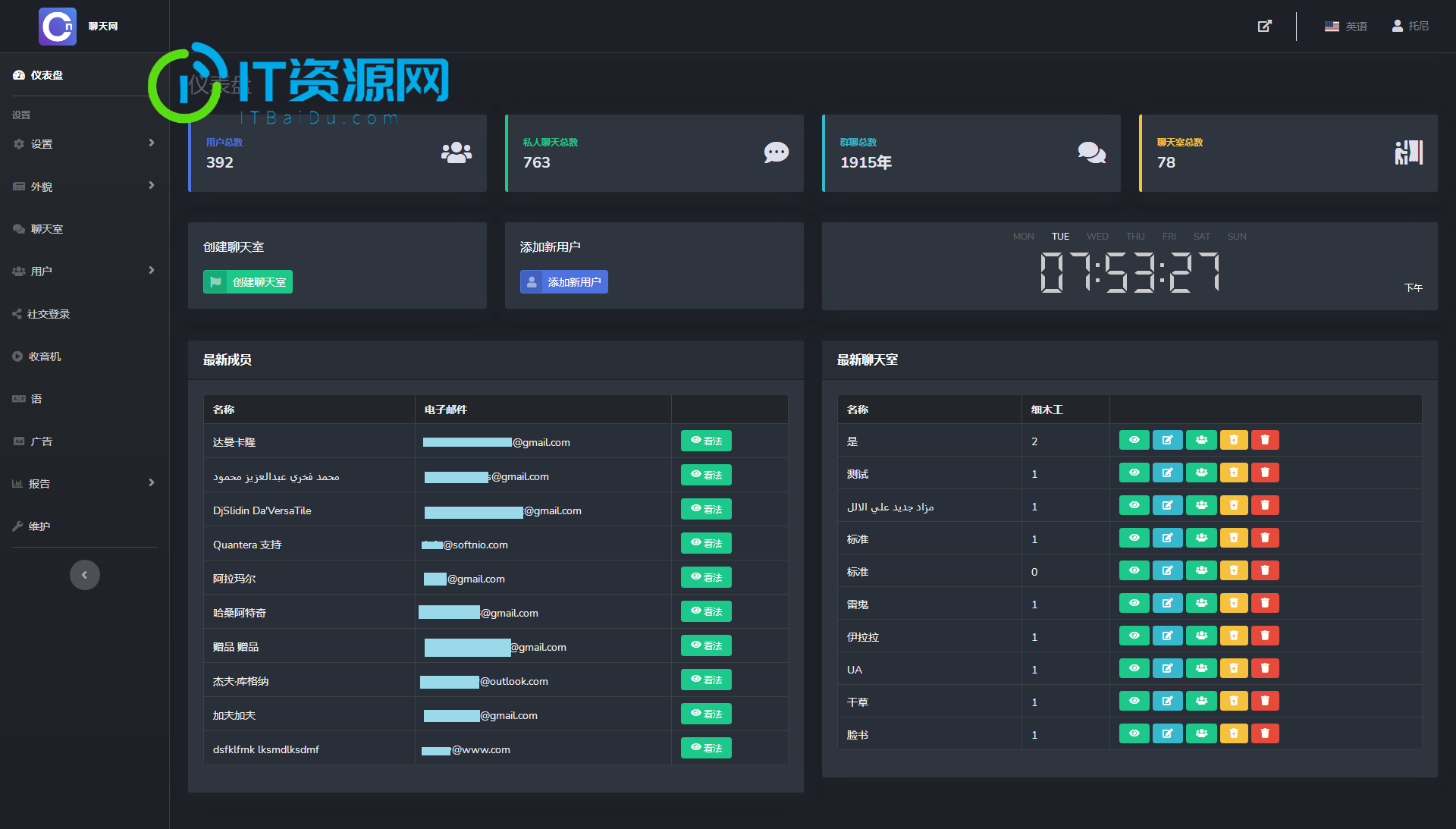The width and height of the screenshot is (1456, 829).
Task: Click yellow trash button for 脸书 room
Action: [1234, 733]
